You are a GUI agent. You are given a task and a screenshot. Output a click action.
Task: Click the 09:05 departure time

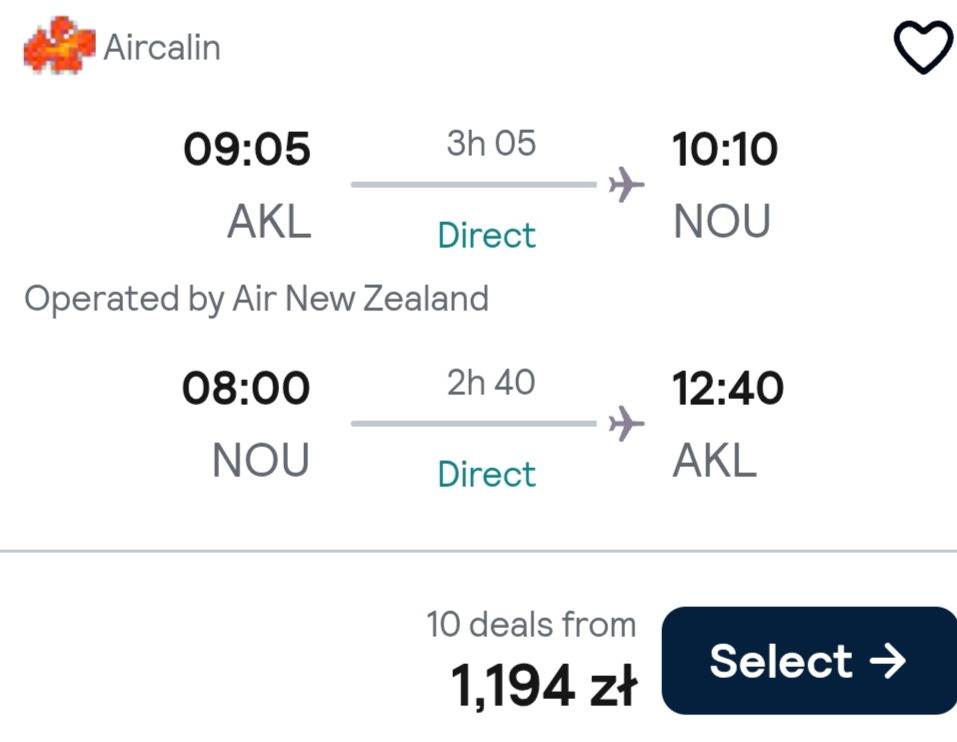pyautogui.click(x=247, y=149)
